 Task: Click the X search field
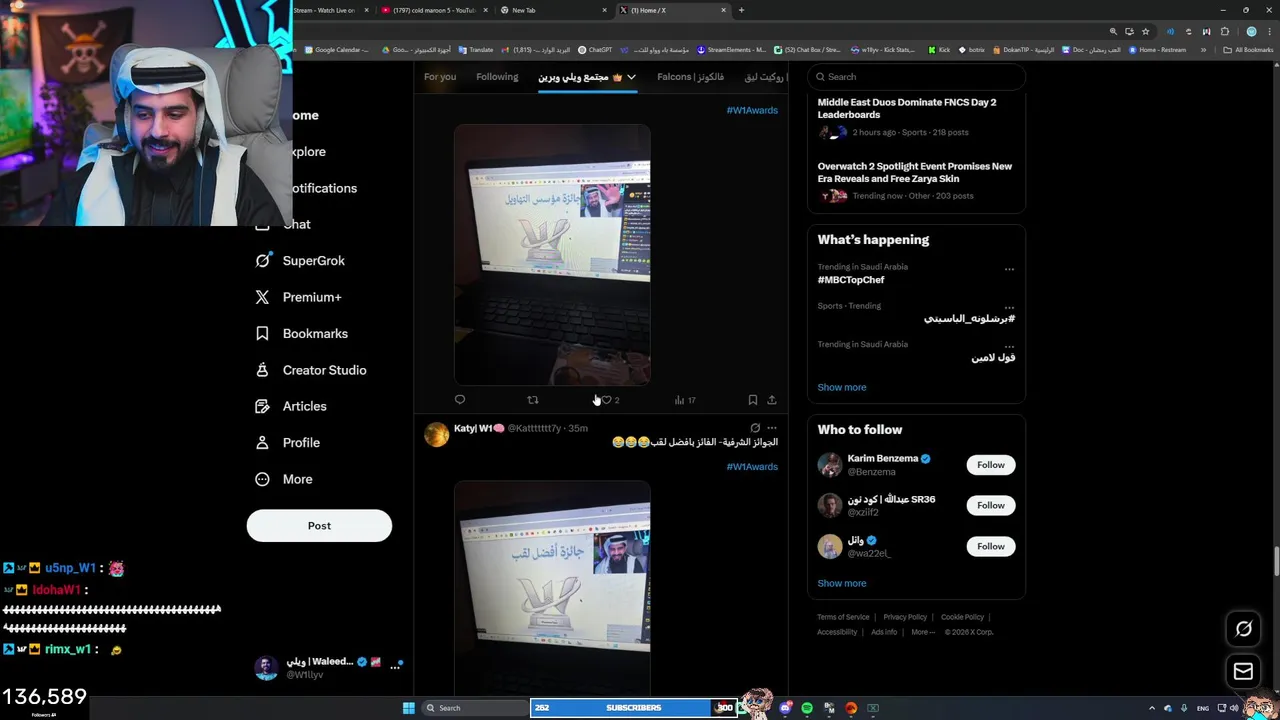point(916,77)
